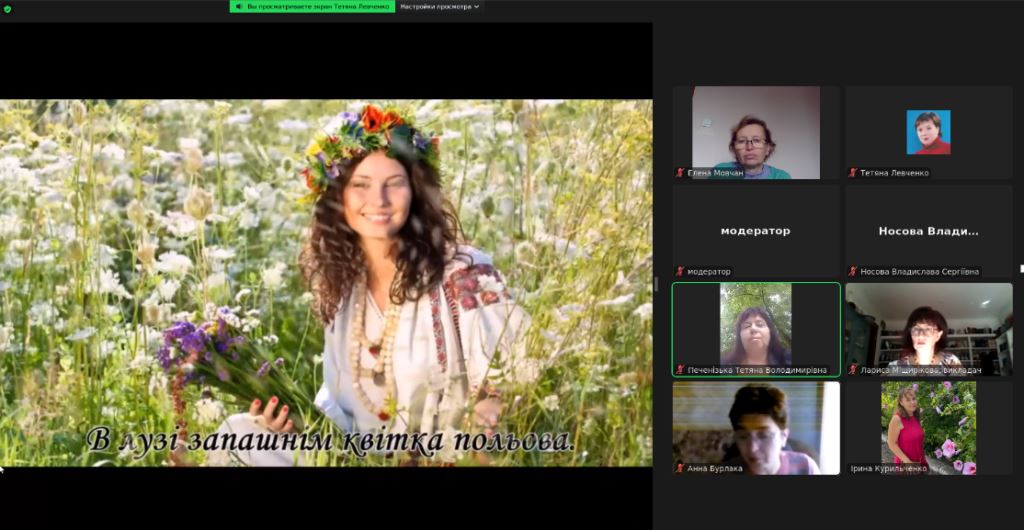Screen dimensions: 1024x530
Task: Click the green encryption shield icon
Action: click(7, 8)
